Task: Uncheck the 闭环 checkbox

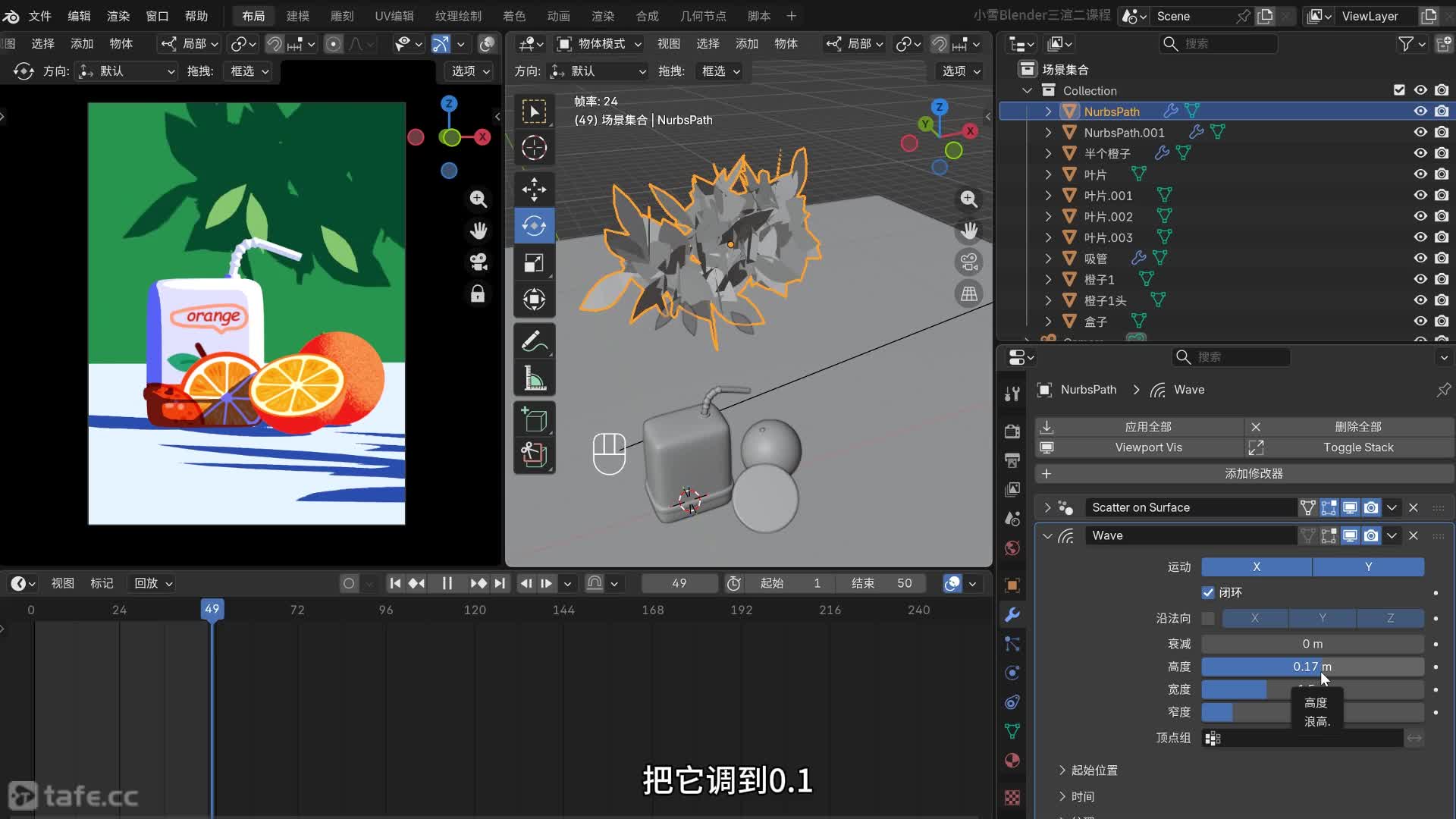Action: coord(1208,592)
